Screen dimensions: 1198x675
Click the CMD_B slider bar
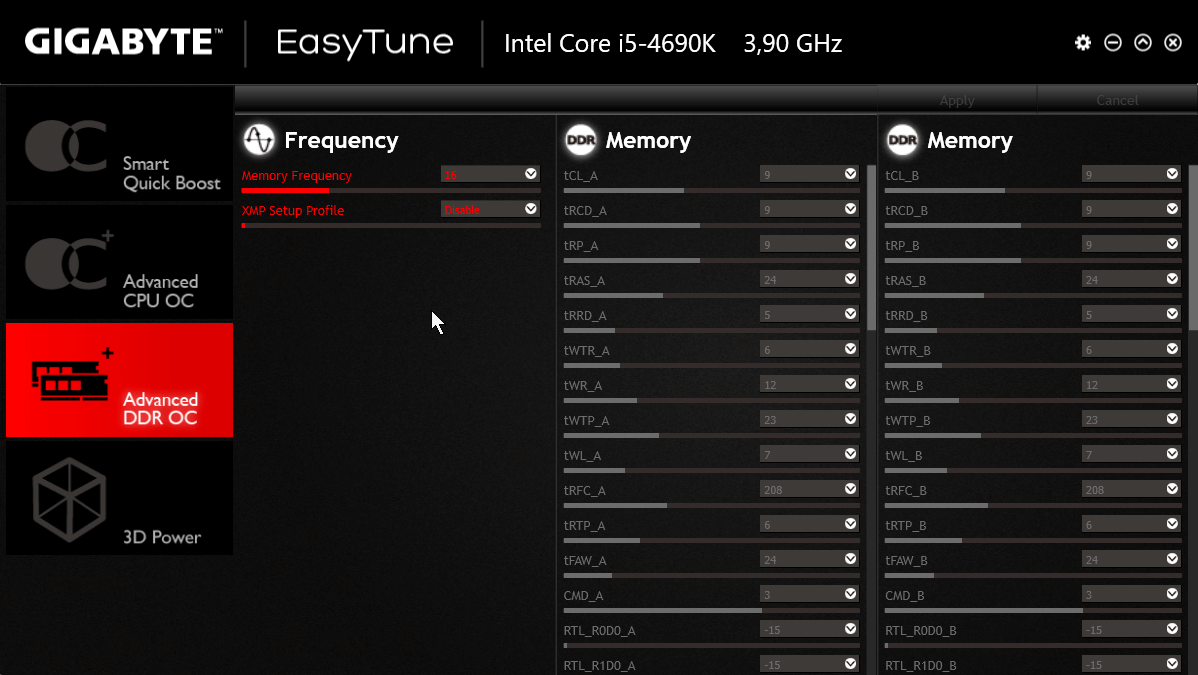(1033, 611)
